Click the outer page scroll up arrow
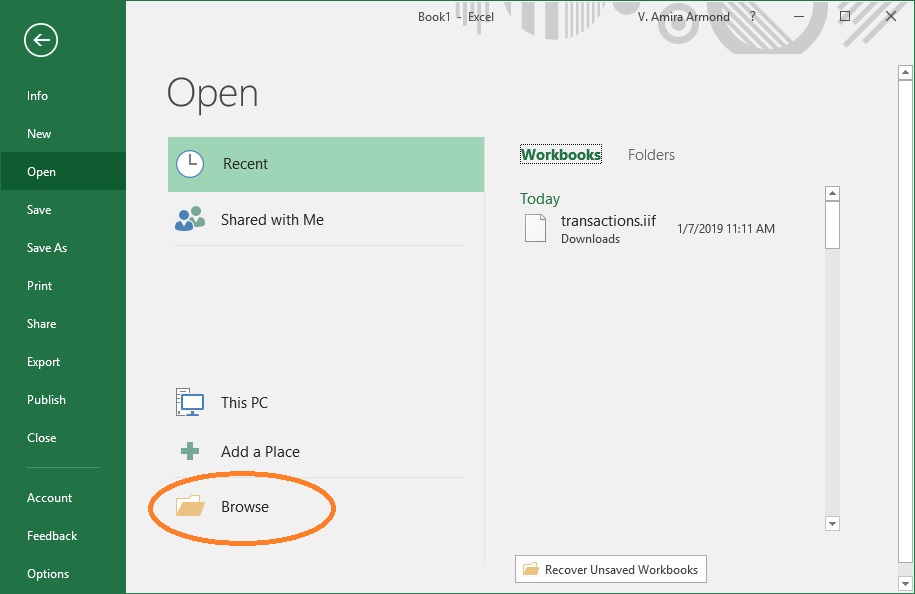Viewport: 915px width, 594px height. point(905,72)
